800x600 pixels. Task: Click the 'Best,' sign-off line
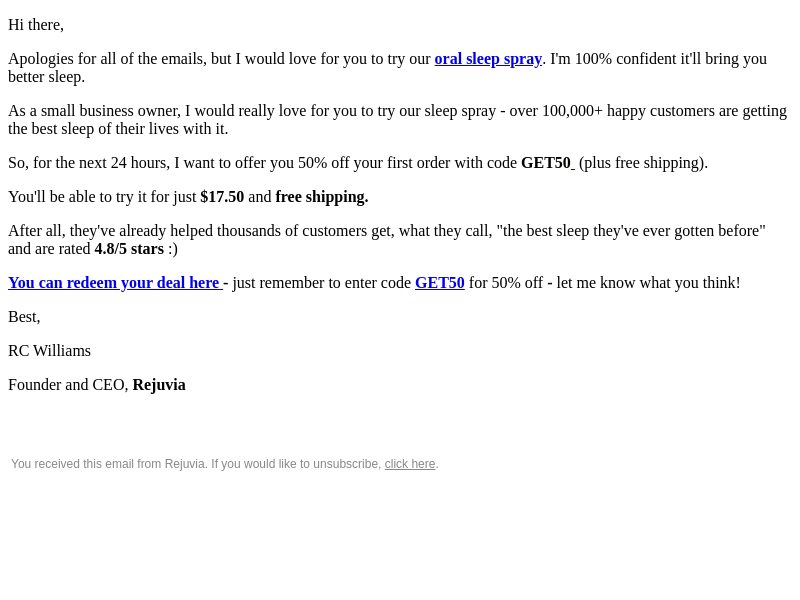(x=24, y=317)
